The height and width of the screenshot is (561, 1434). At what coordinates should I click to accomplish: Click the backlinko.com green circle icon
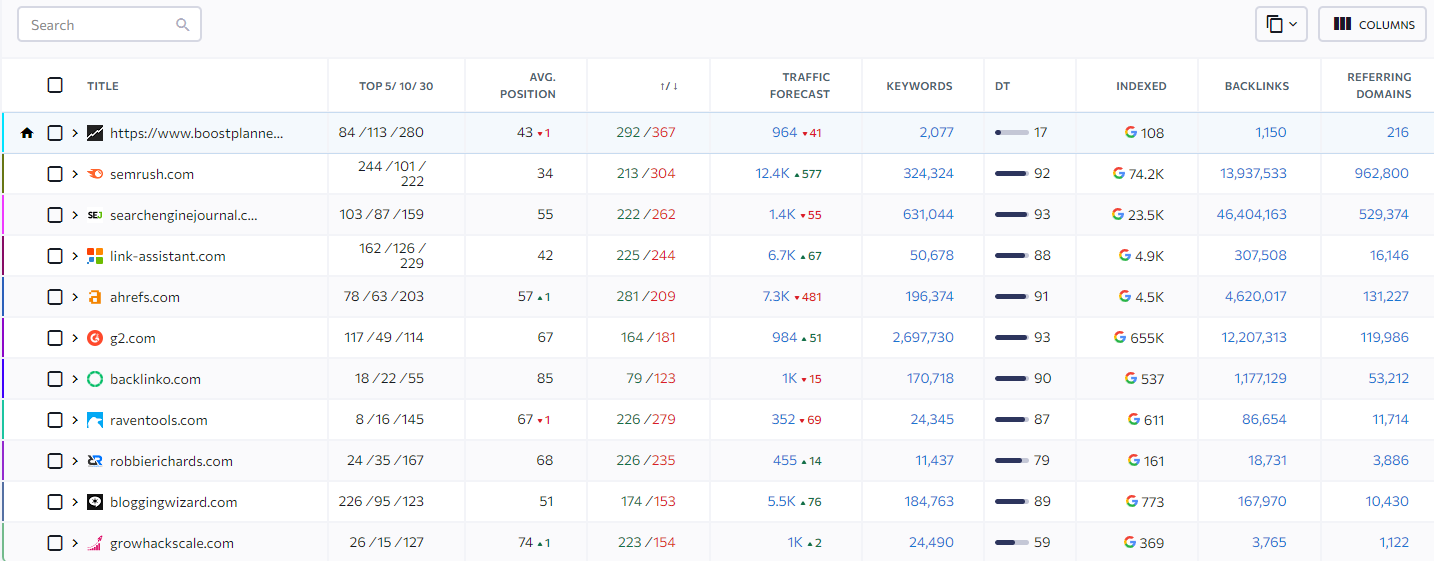(x=95, y=379)
